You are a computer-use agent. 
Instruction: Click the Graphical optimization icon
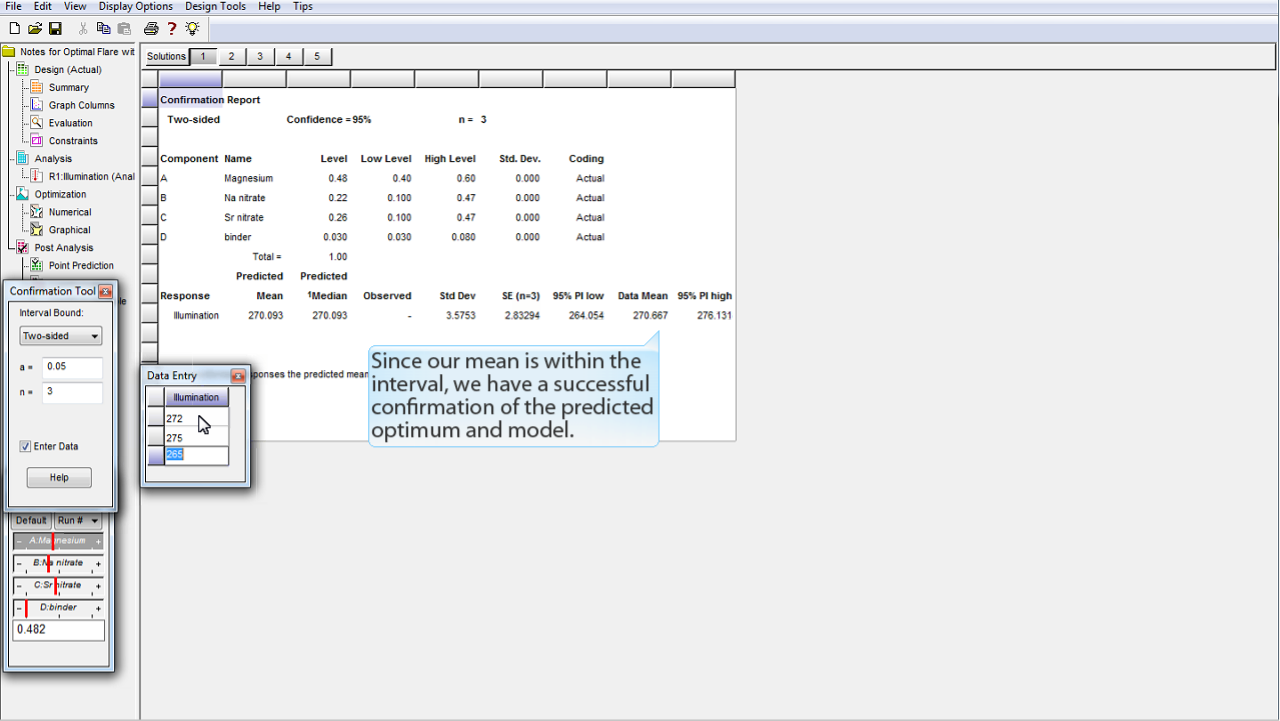(37, 230)
